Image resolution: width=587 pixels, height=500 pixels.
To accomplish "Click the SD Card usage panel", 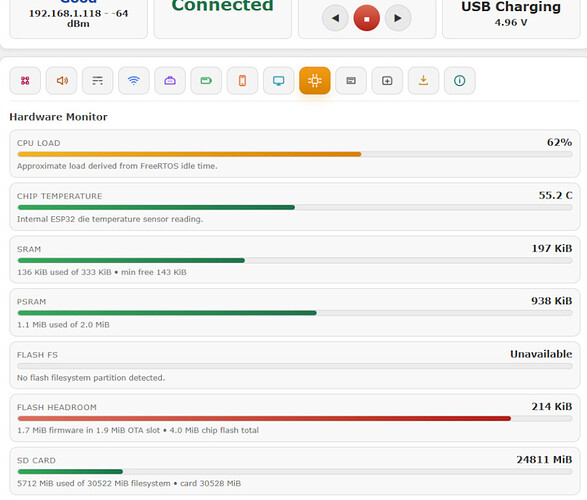I will click(x=295, y=471).
